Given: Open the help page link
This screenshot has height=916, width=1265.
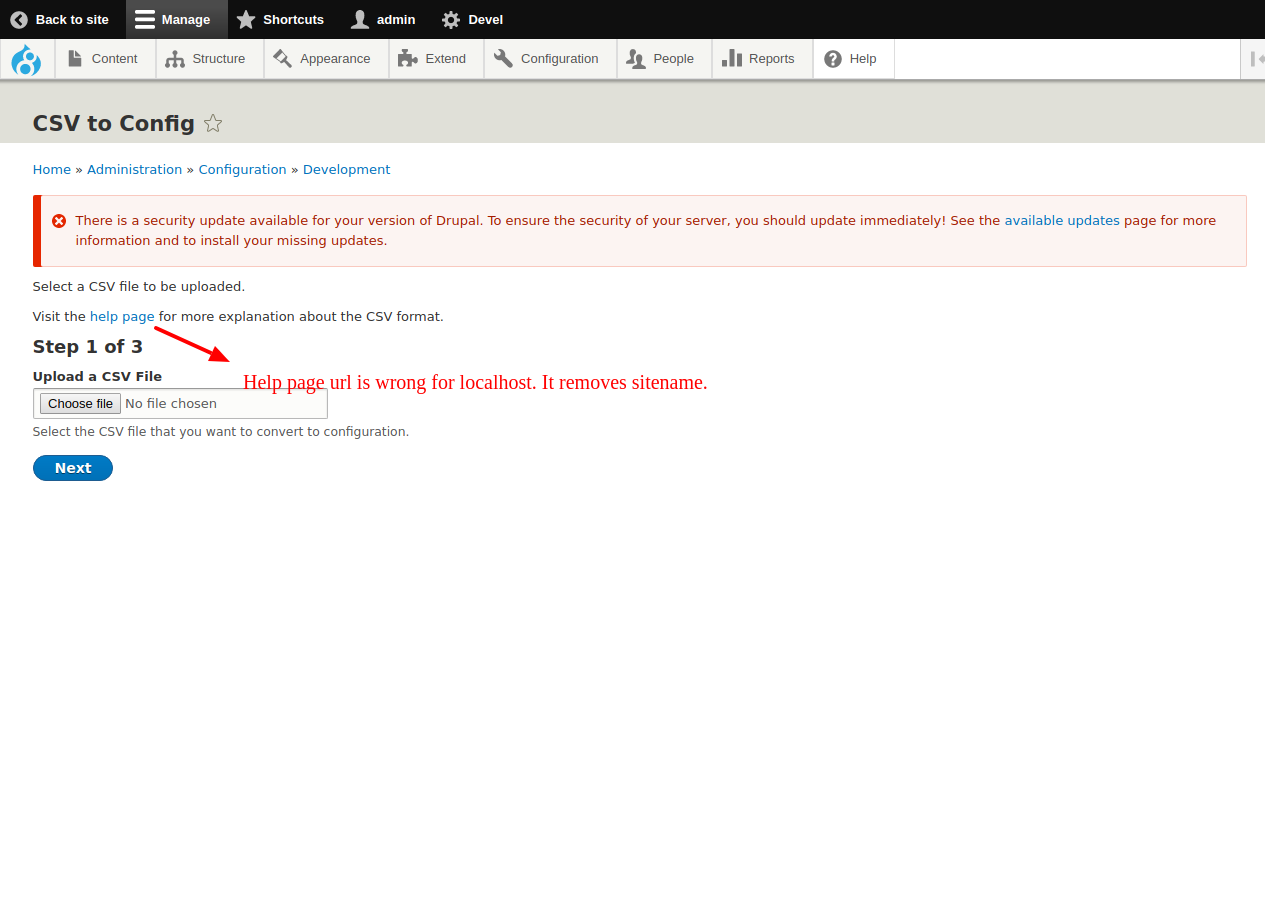Looking at the screenshot, I should (122, 316).
